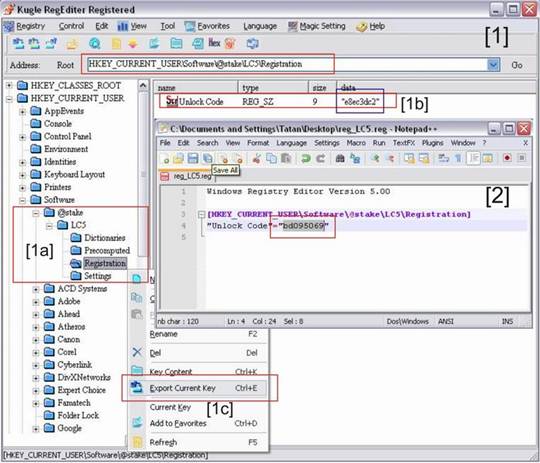
Task: Select the Dictionaries key
Action: pos(105,238)
